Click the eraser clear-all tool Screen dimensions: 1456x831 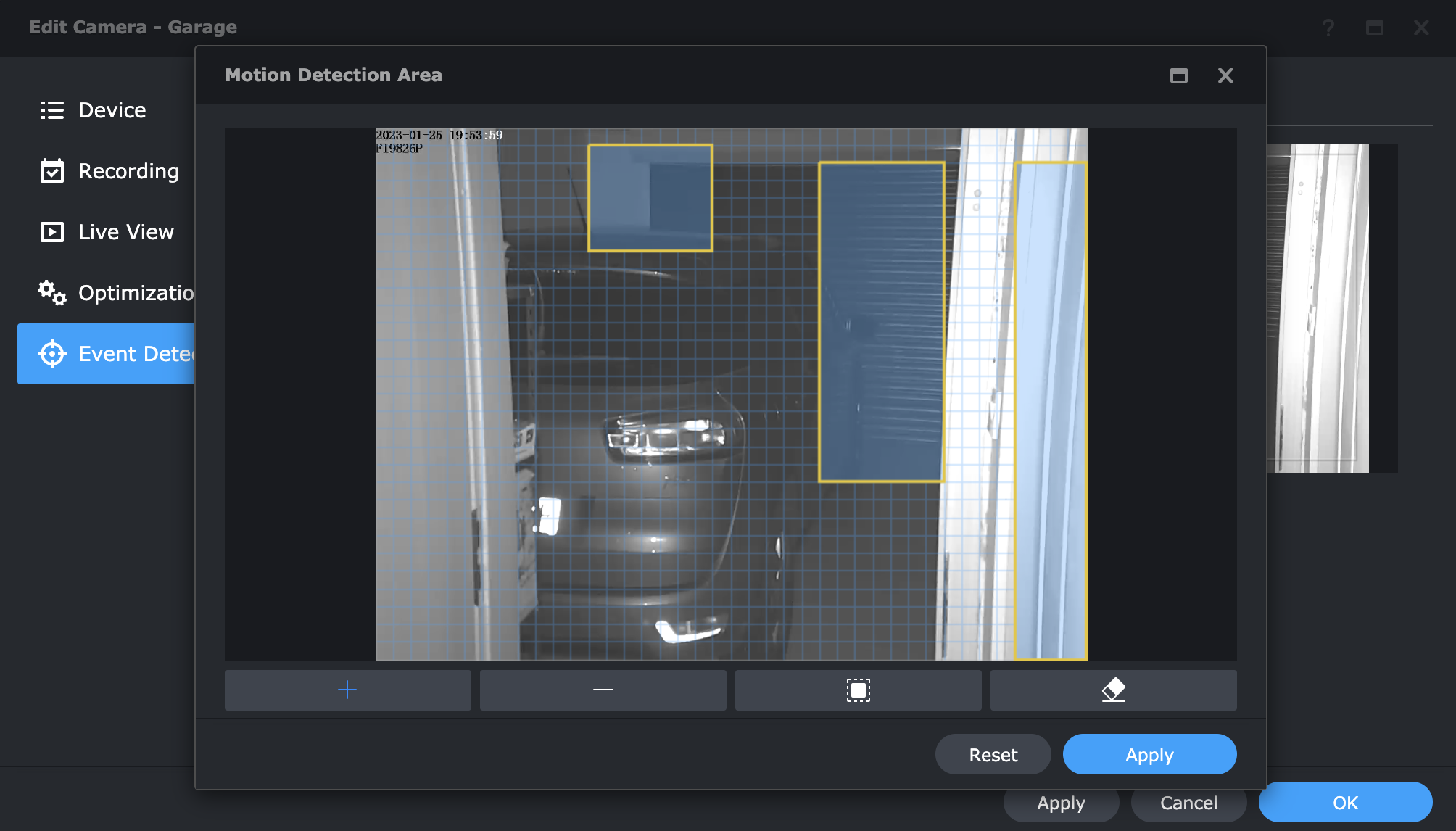pos(1113,690)
